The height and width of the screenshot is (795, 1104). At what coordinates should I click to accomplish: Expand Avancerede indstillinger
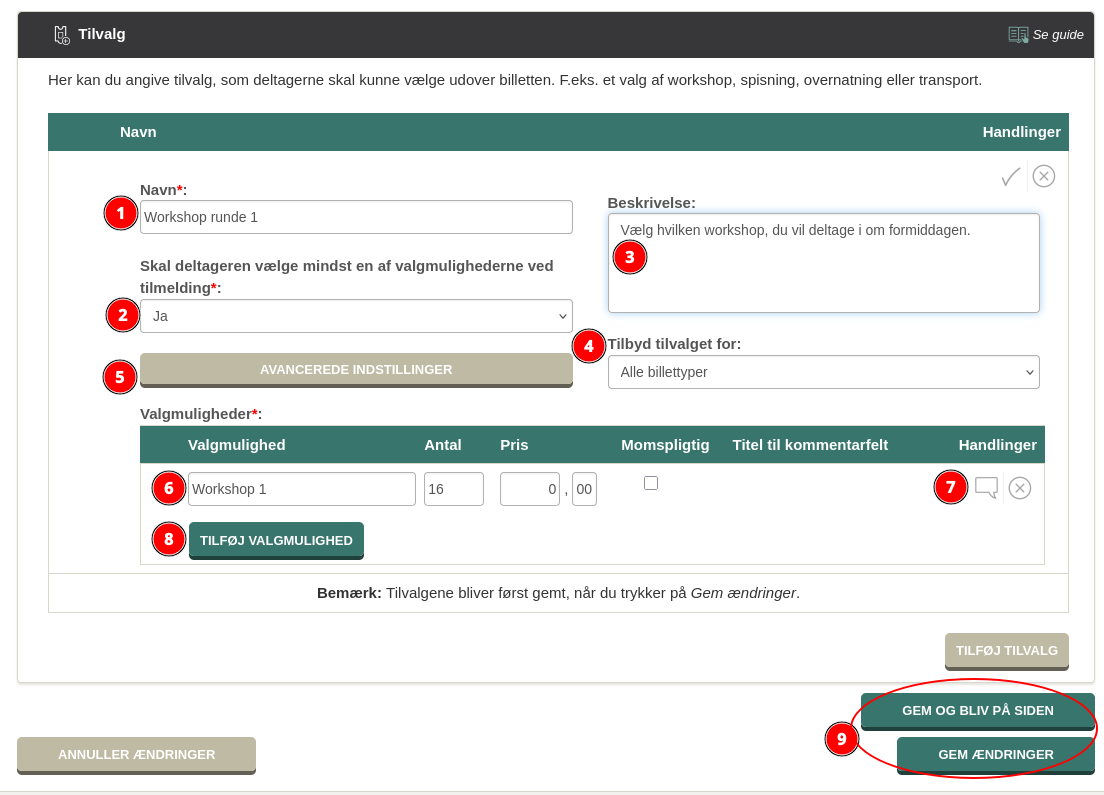356,370
